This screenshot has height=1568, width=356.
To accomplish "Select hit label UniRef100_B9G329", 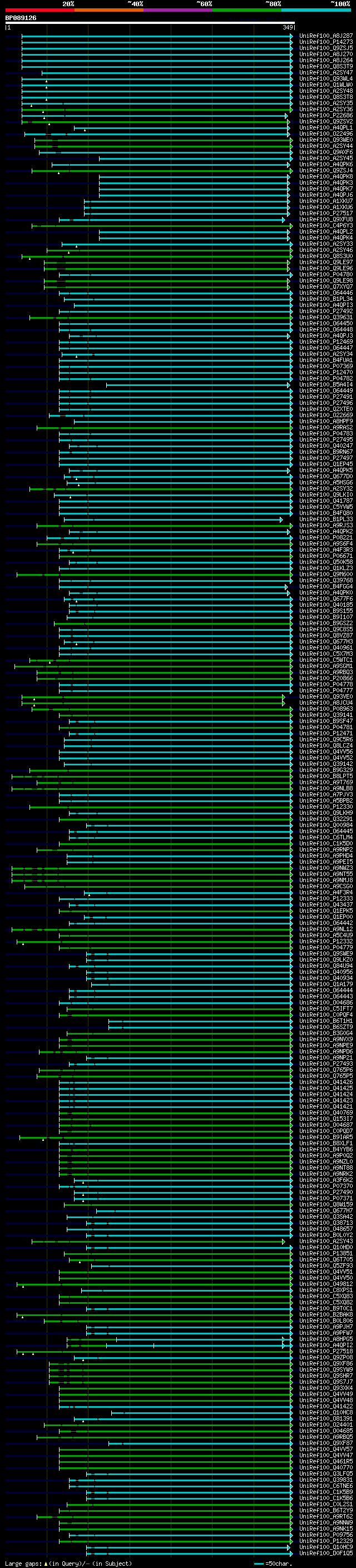I will coord(326,770).
